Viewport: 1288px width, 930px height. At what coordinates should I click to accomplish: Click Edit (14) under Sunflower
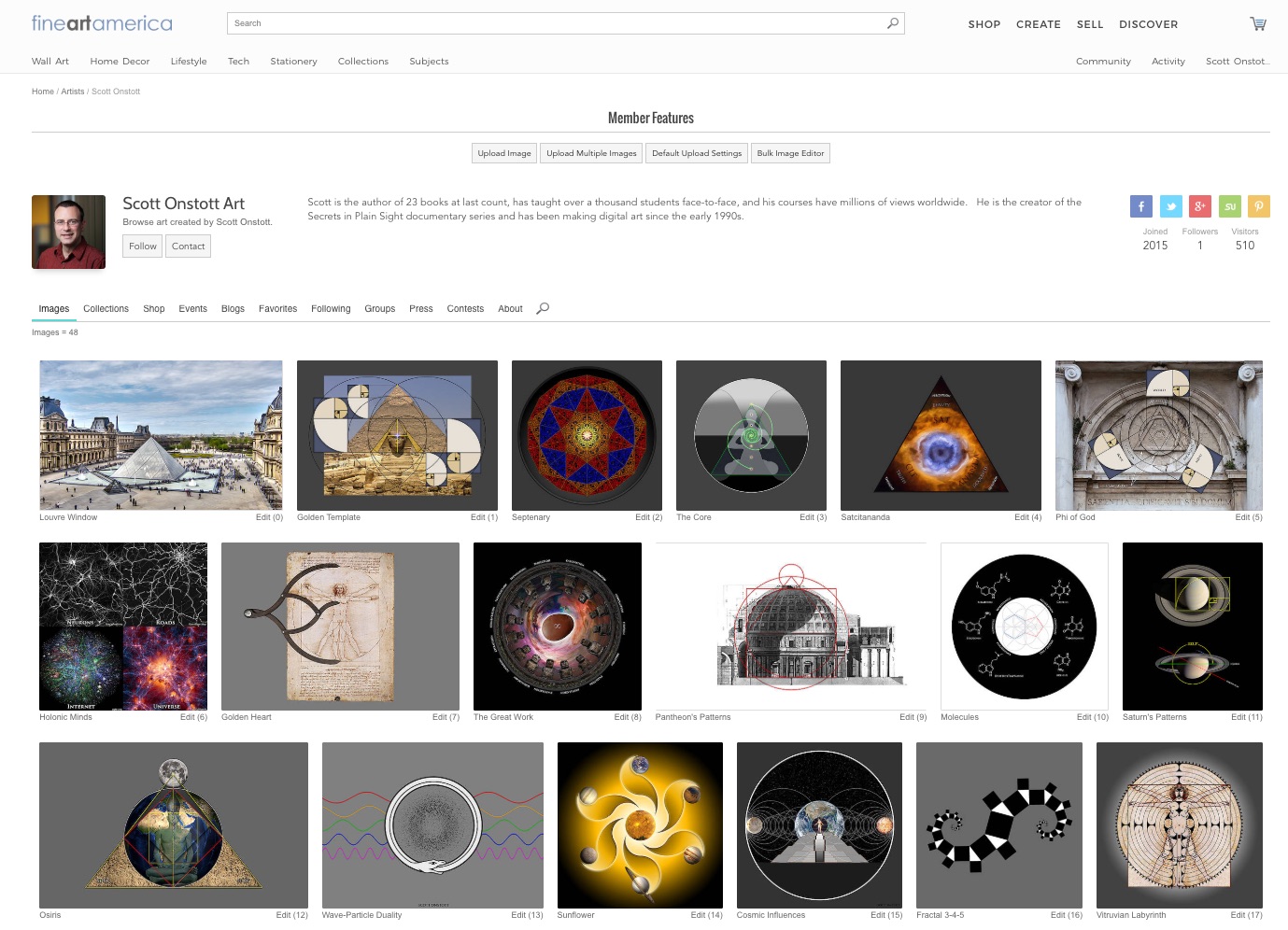[x=706, y=915]
